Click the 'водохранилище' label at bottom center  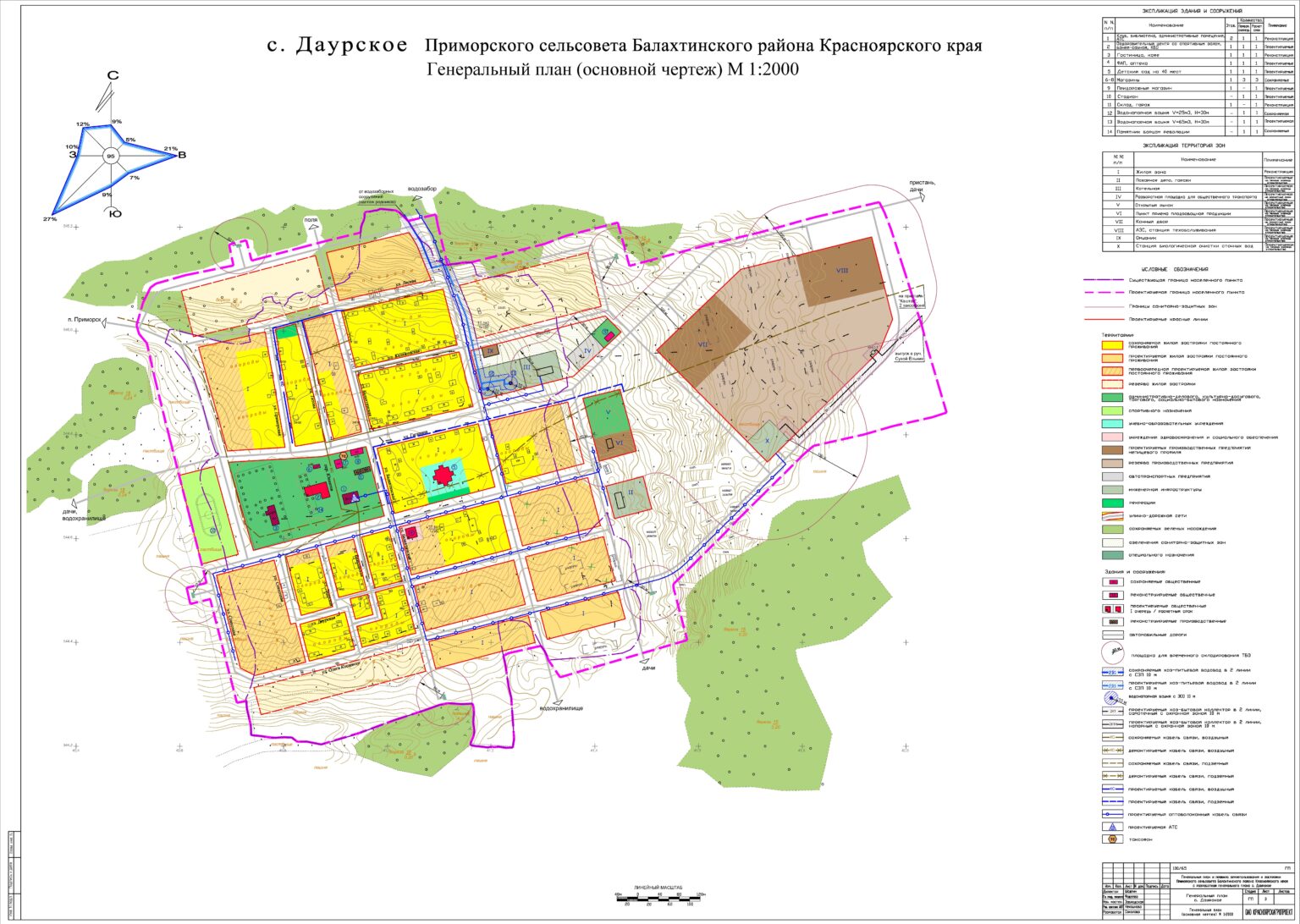pyautogui.click(x=561, y=707)
